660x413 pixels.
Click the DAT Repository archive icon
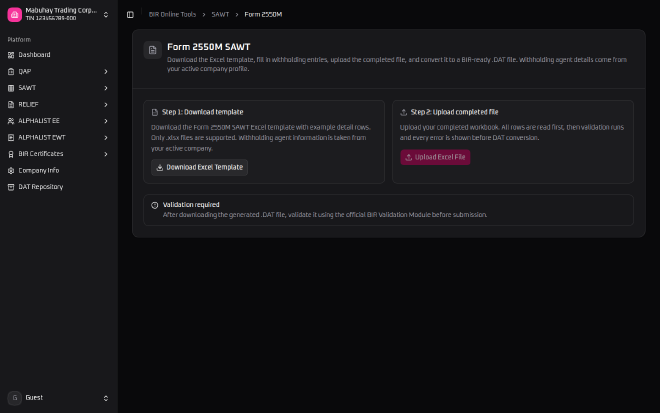[x=11, y=187]
